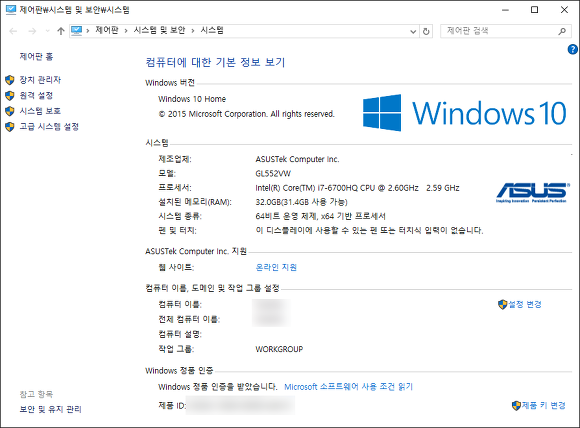Click the Intel Core i7-6700HQ processor text
This screenshot has height=428, width=580.
click(x=357, y=188)
